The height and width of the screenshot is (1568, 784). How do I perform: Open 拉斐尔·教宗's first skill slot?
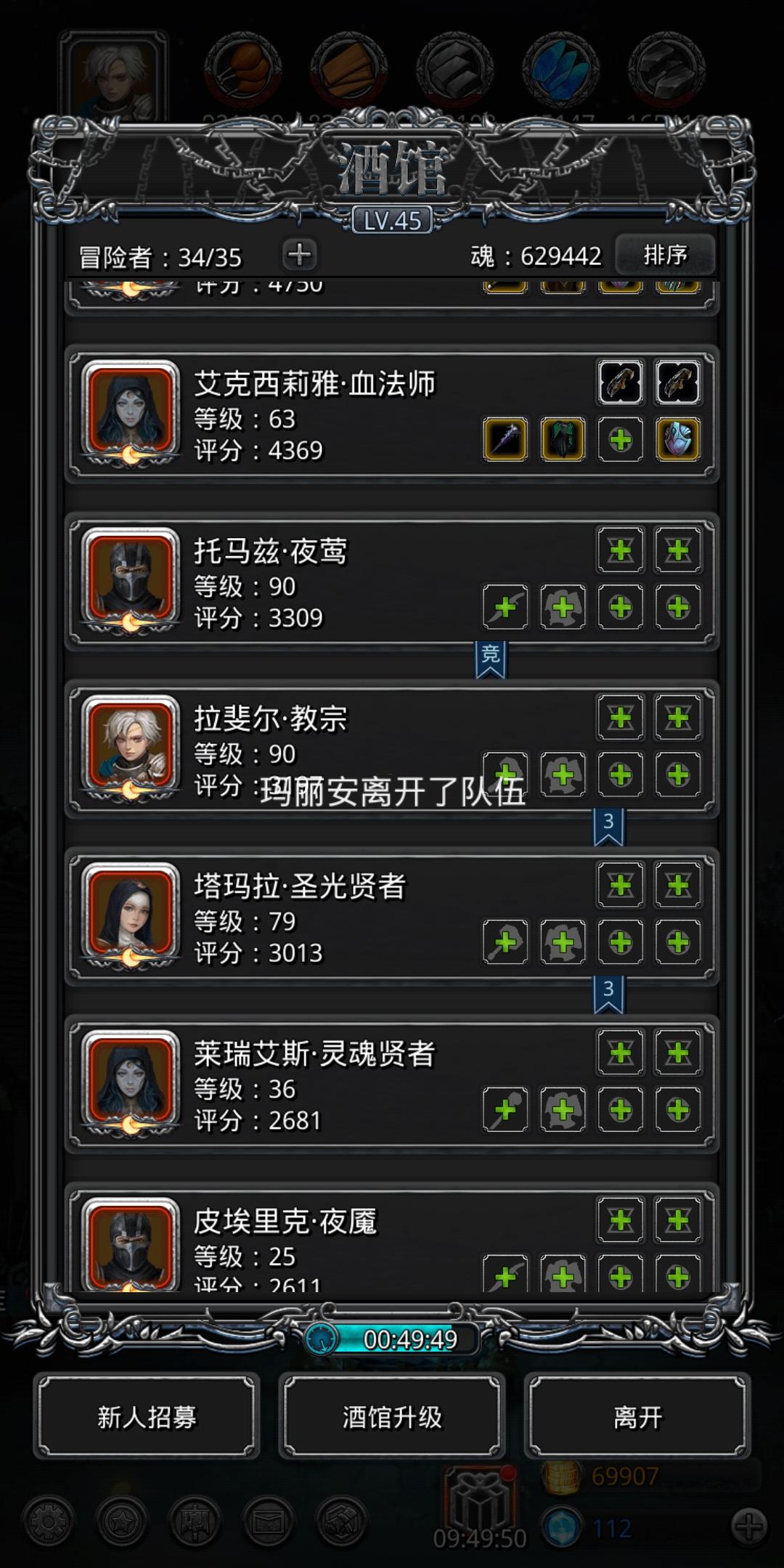[621, 718]
